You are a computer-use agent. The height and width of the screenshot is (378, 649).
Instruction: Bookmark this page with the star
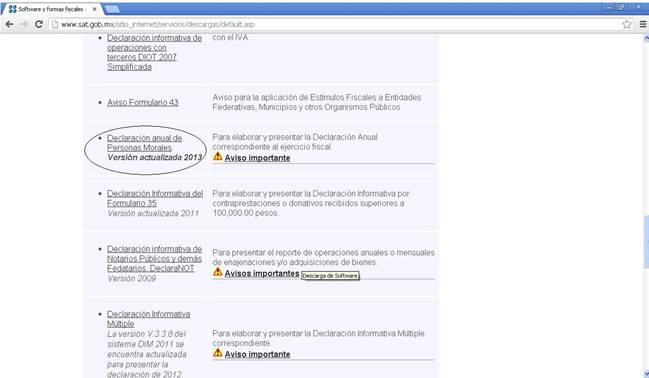point(627,24)
